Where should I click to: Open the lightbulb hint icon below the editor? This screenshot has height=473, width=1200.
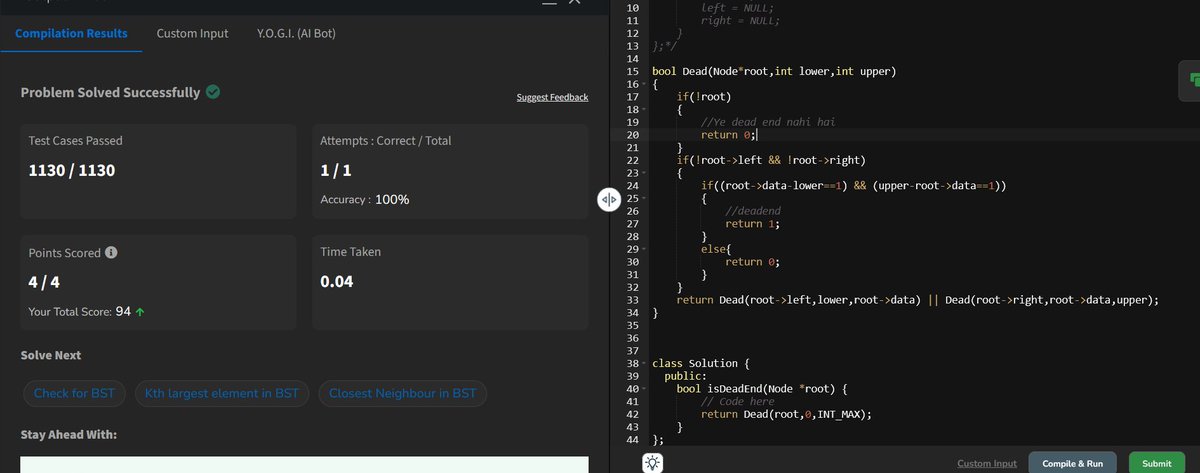651,462
